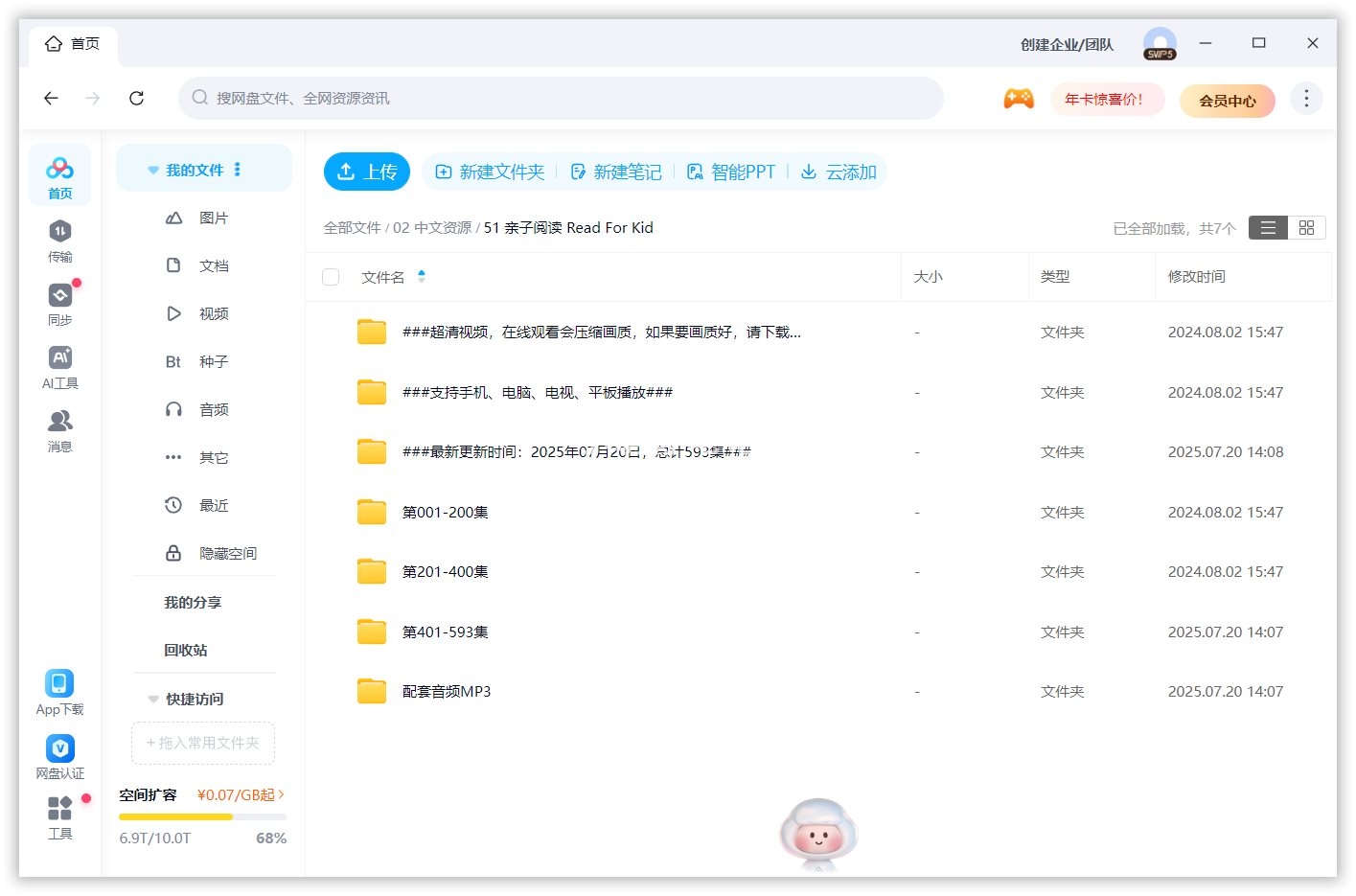Select the 同步 sync icon in sidebar
1356x896 pixels.
coord(59,302)
